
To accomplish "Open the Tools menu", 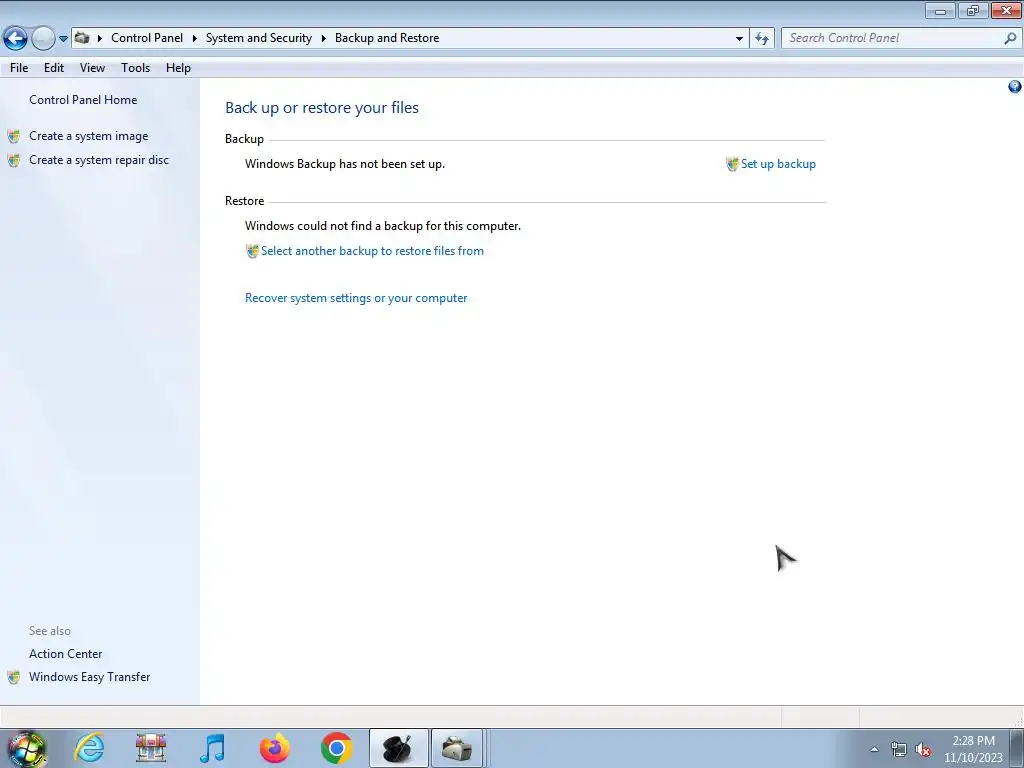I will [135, 68].
